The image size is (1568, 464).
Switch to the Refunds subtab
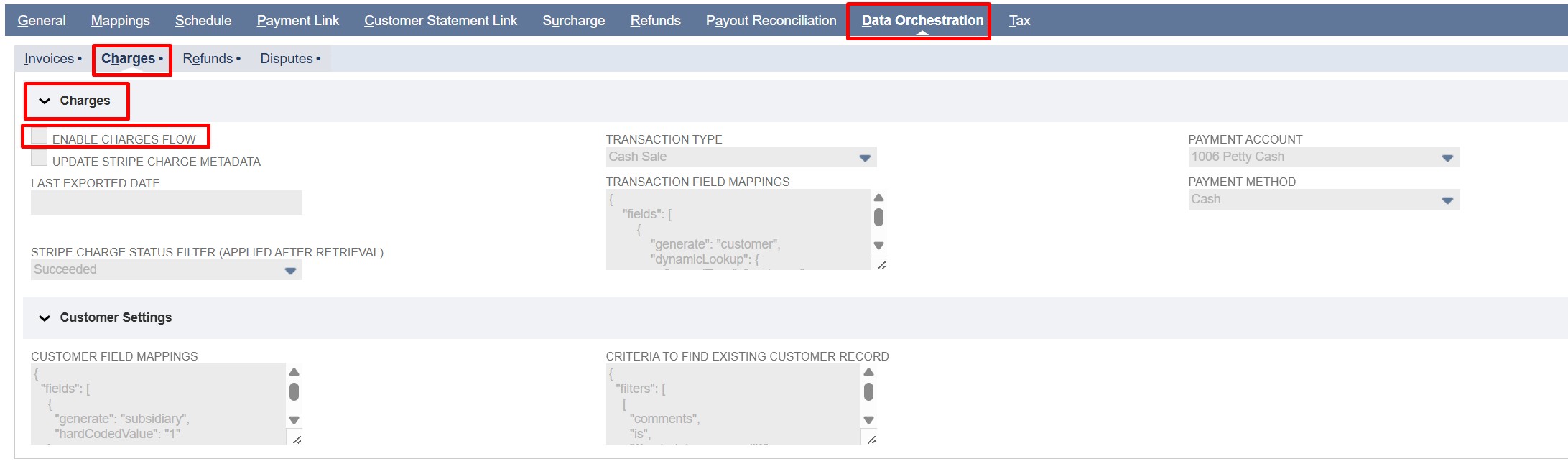click(x=208, y=59)
